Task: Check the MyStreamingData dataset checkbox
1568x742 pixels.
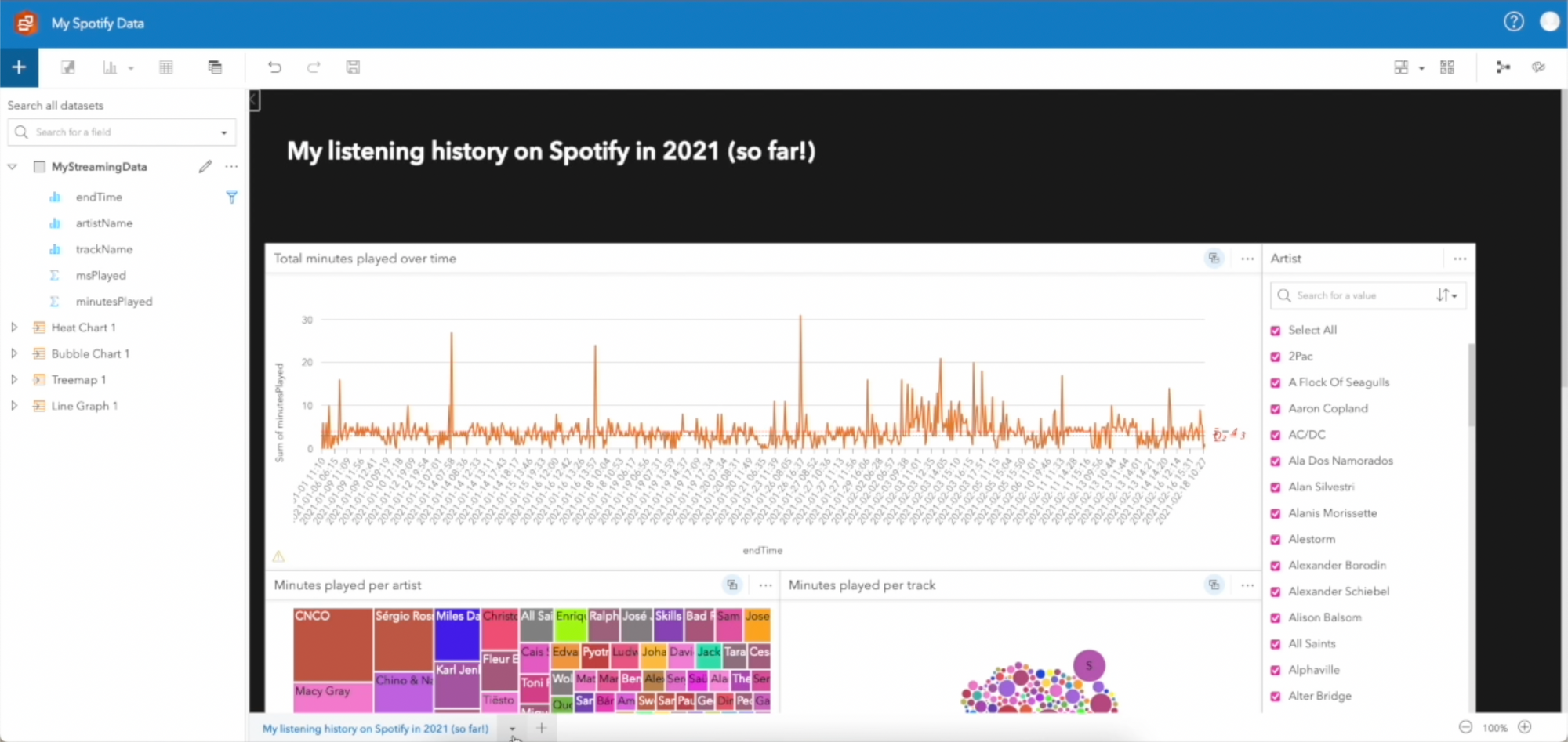Action: tap(39, 167)
